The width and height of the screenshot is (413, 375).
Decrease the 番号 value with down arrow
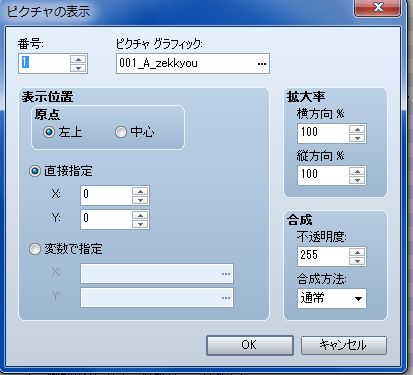coord(78,68)
